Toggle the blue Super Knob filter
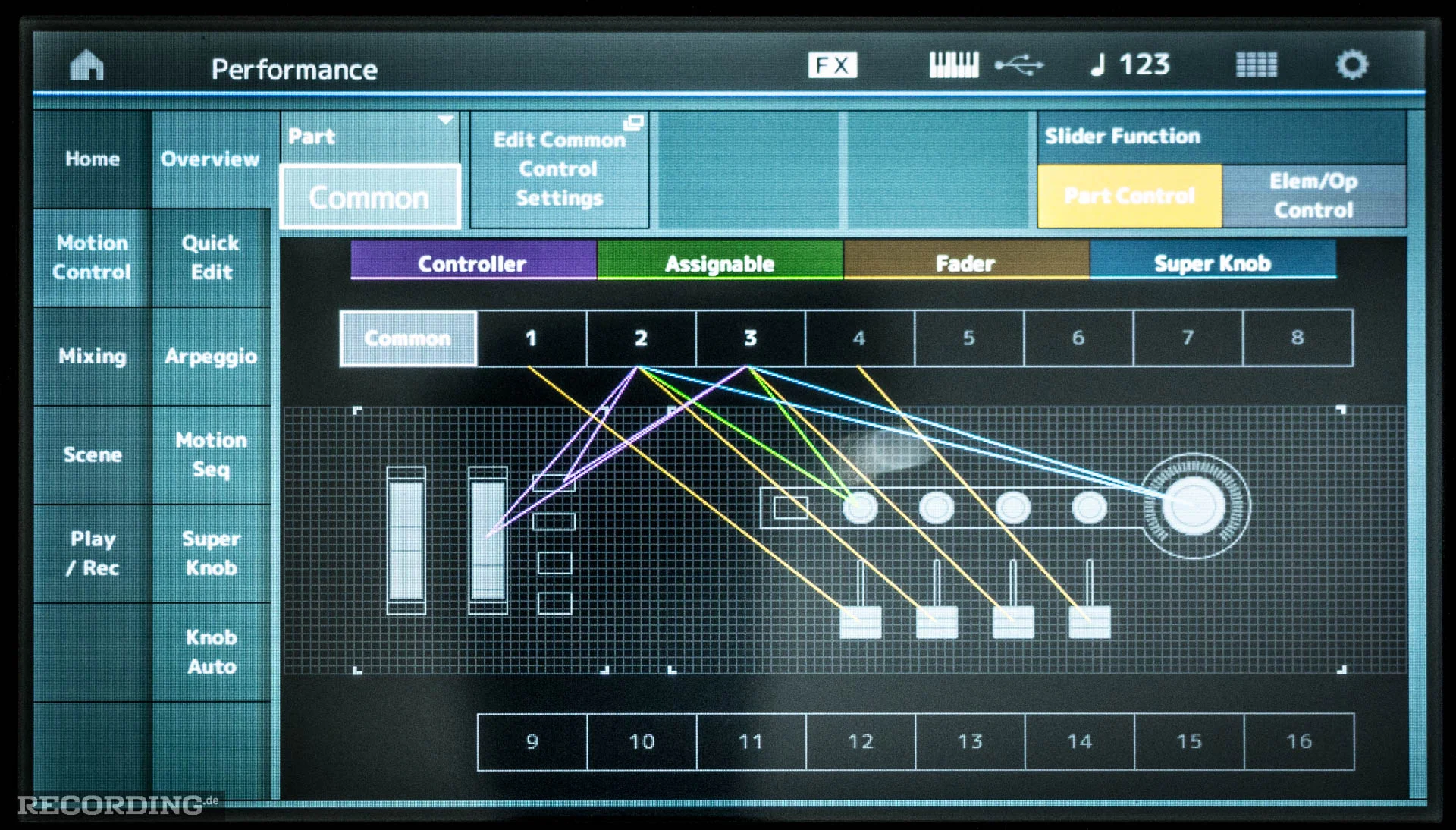 click(1213, 260)
